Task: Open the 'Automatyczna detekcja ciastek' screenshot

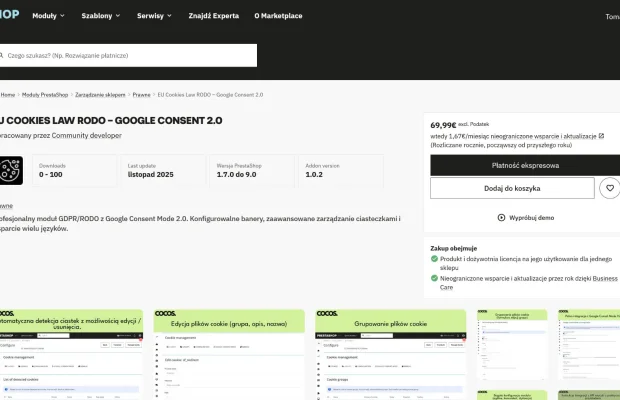Action: 71,355
